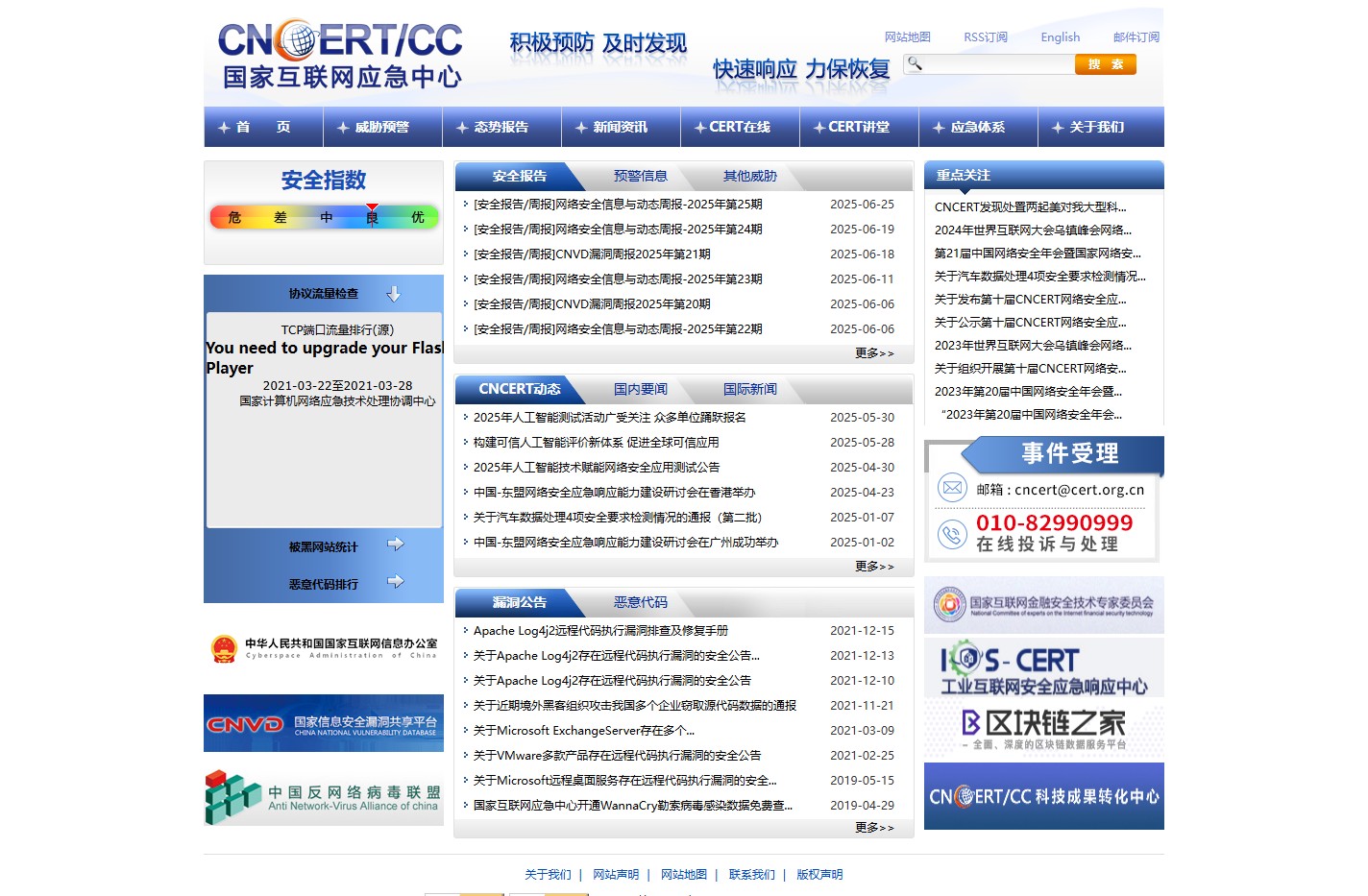Click footer link 联系我们
The width and height of the screenshot is (1368, 896).
[752, 875]
